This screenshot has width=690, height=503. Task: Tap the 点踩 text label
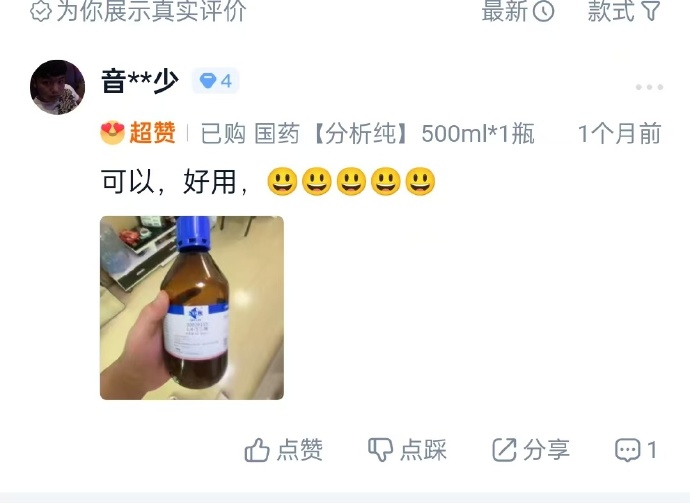(x=423, y=450)
